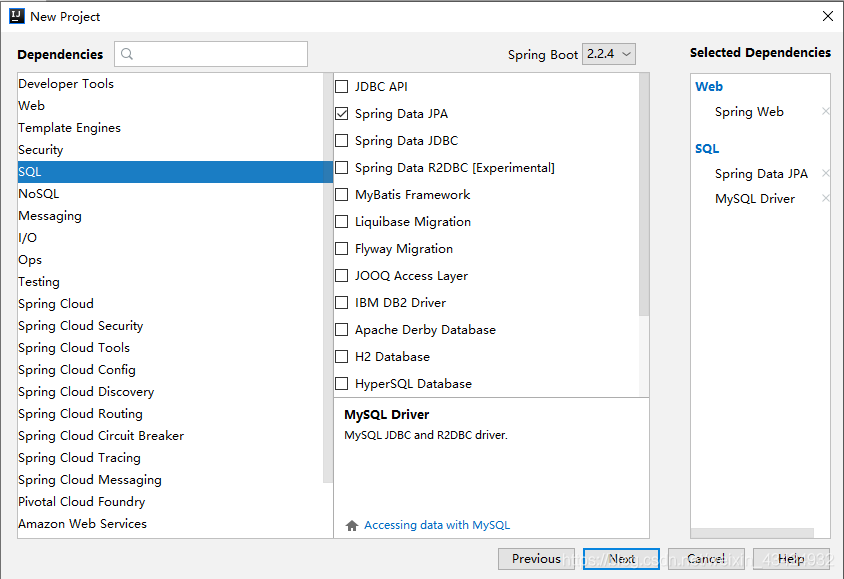
Task: Tick the MyBatis Framework checkbox
Action: (342, 195)
